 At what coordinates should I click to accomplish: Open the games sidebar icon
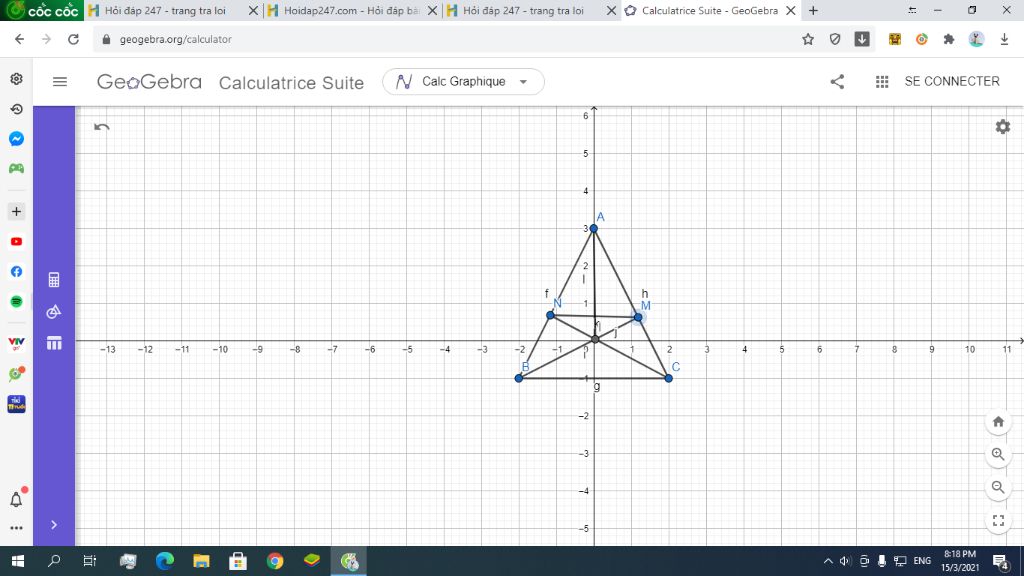point(16,168)
